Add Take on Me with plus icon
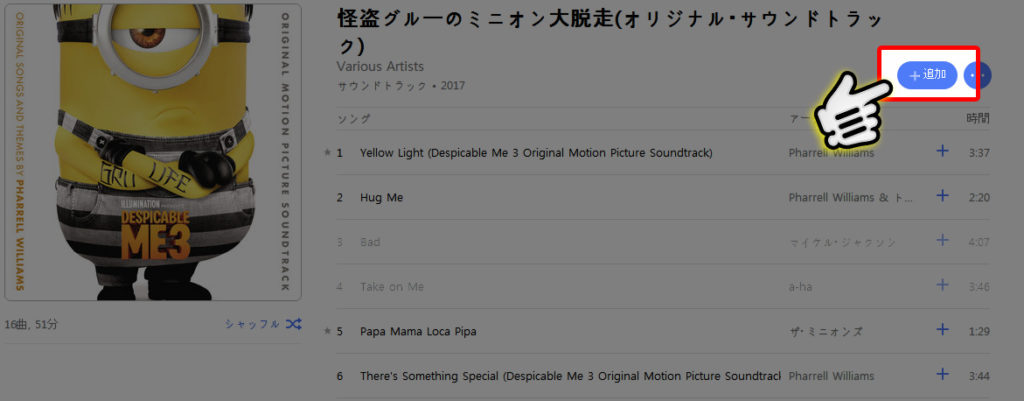The height and width of the screenshot is (401, 1024). 942,285
